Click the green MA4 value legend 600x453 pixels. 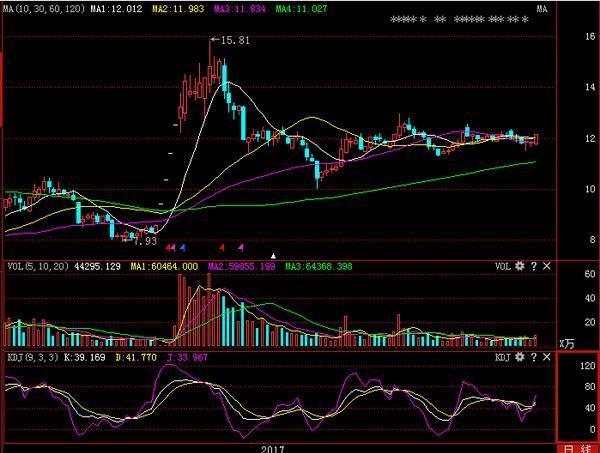tap(302, 8)
